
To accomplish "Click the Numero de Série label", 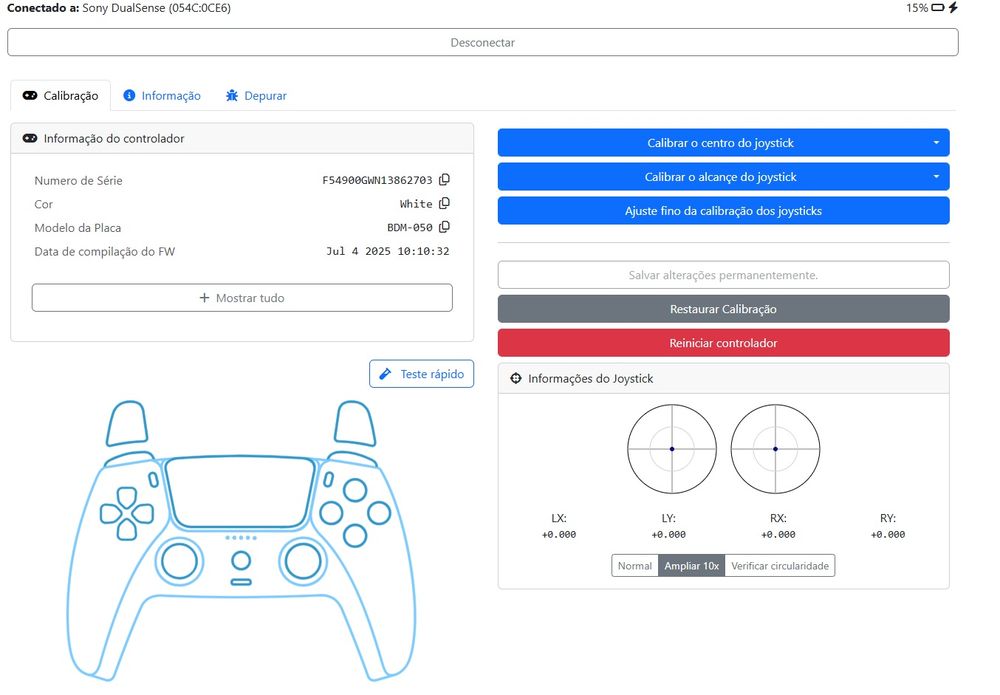I will pos(78,180).
